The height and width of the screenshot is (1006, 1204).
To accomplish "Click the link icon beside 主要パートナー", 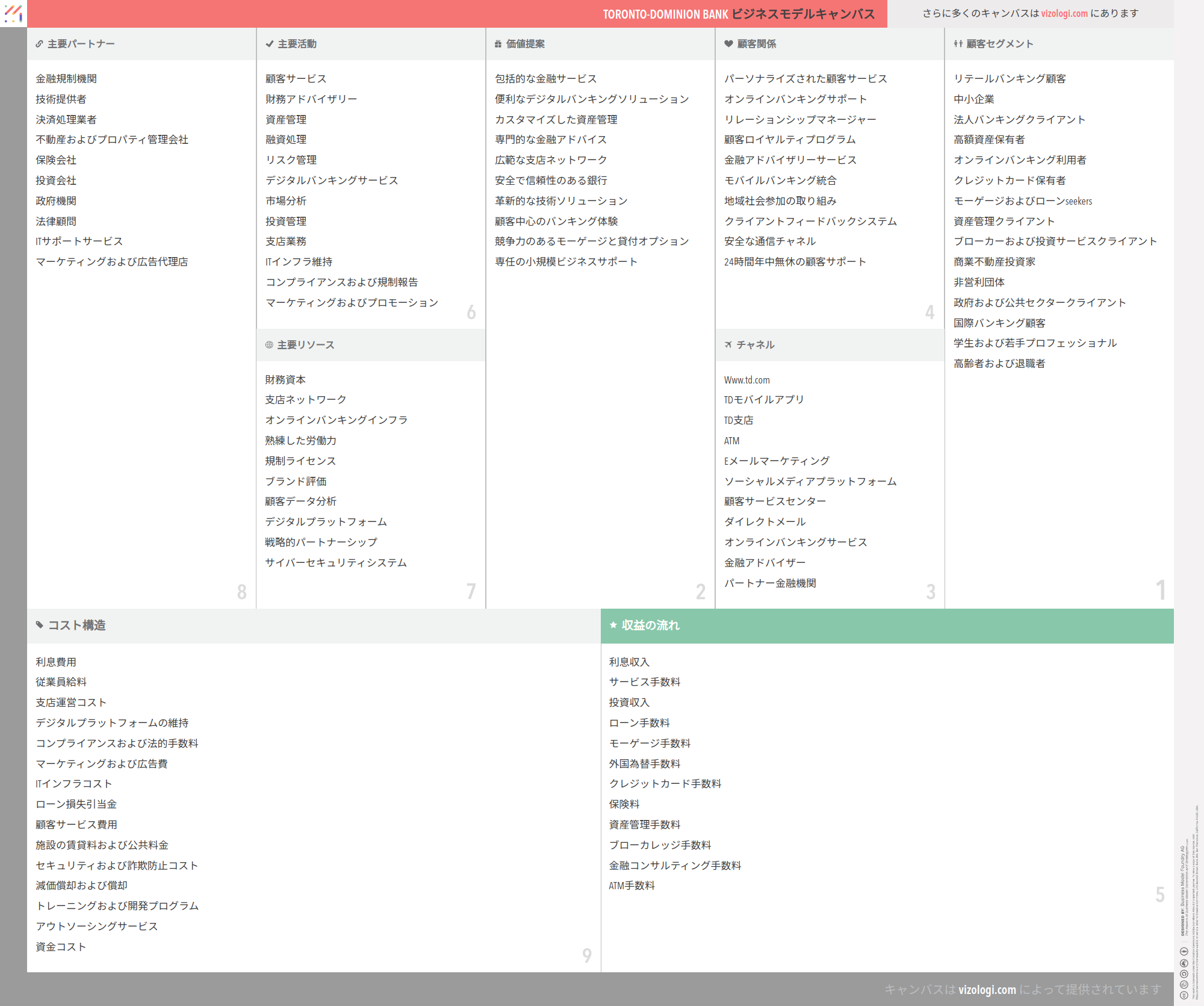I will (x=39, y=44).
